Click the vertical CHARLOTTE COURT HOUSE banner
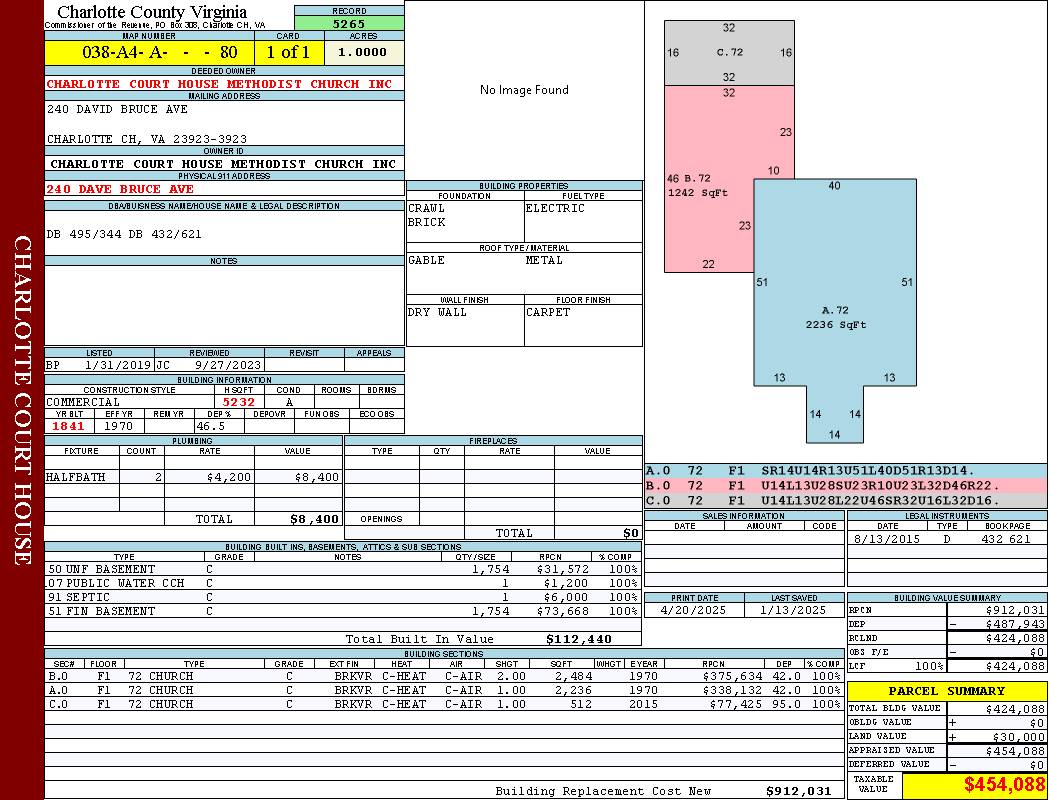 pos(23,400)
